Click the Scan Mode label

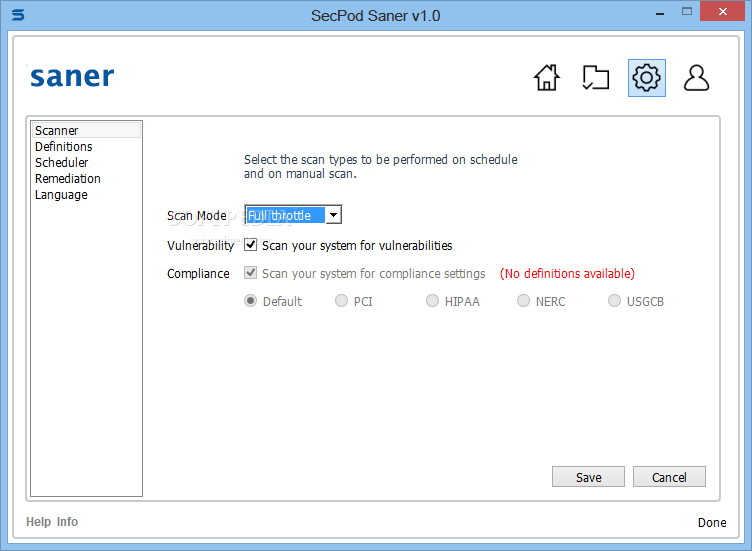(197, 216)
